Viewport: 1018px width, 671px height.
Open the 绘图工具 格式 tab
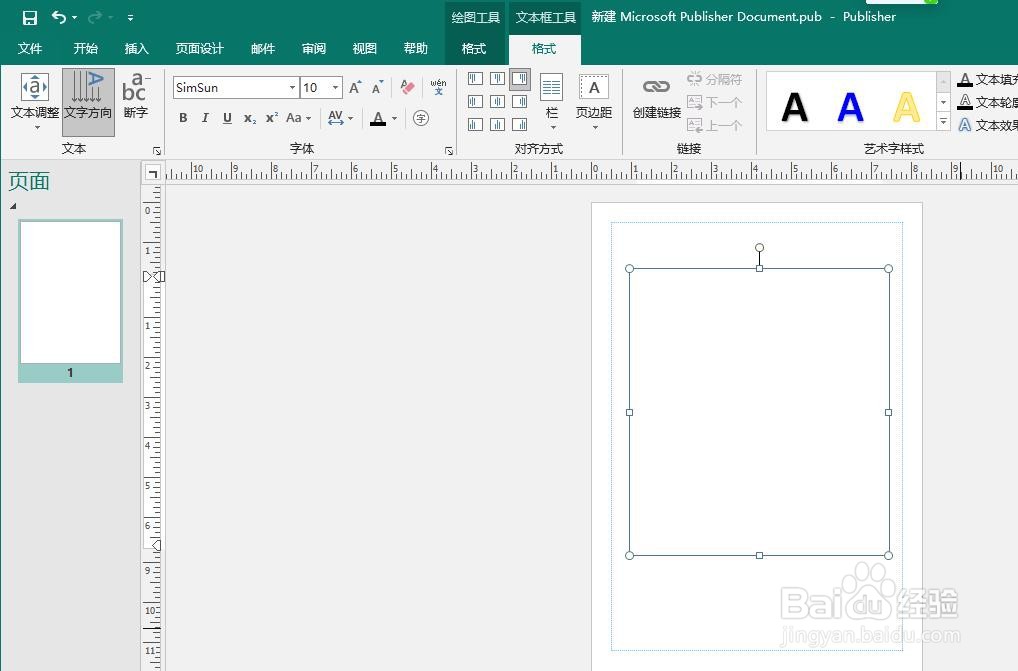click(474, 49)
